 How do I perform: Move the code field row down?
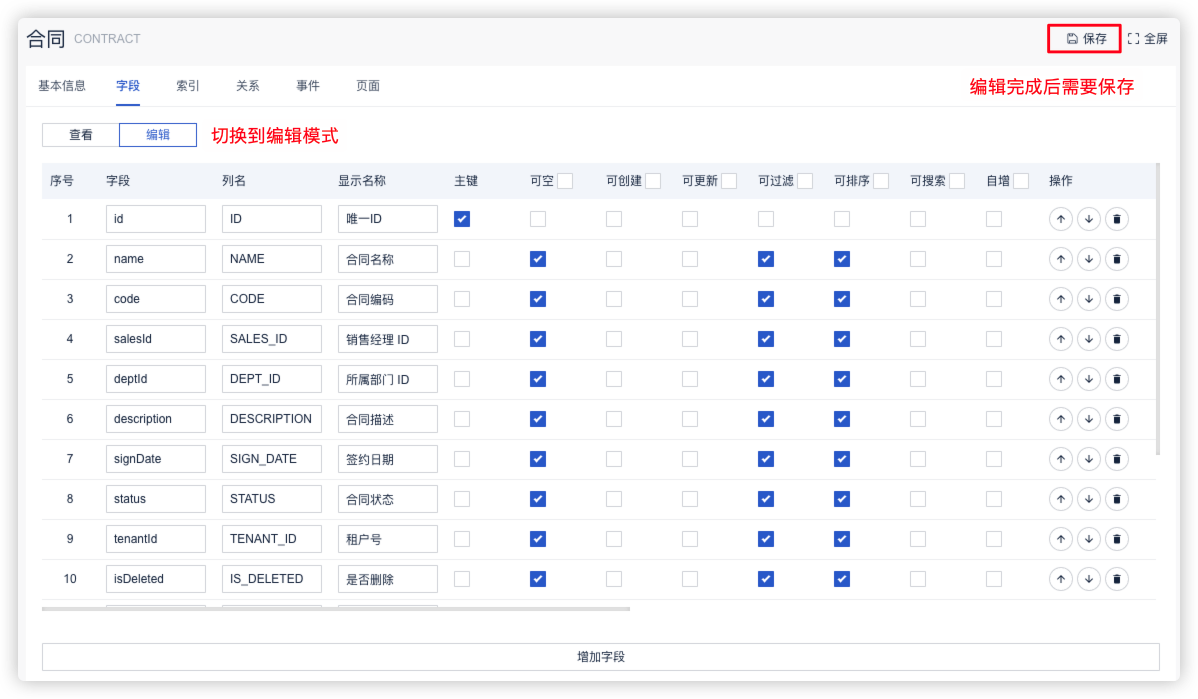point(1089,299)
